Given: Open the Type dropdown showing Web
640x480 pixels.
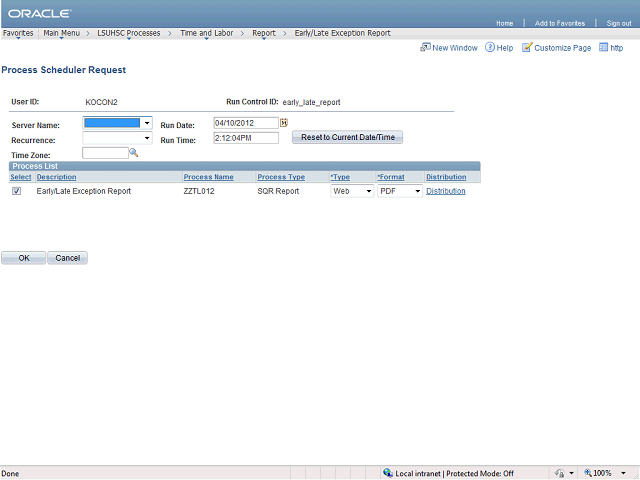Looking at the screenshot, I should [x=352, y=191].
